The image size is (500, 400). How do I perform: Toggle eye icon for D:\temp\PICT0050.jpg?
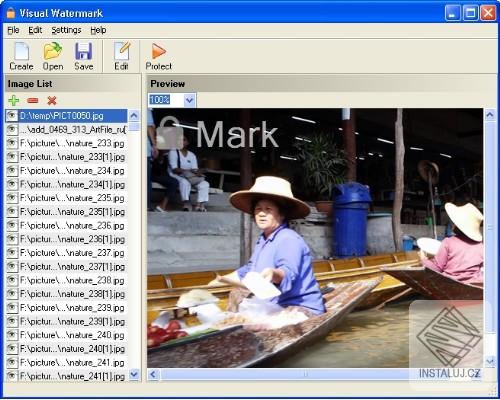(x=12, y=116)
